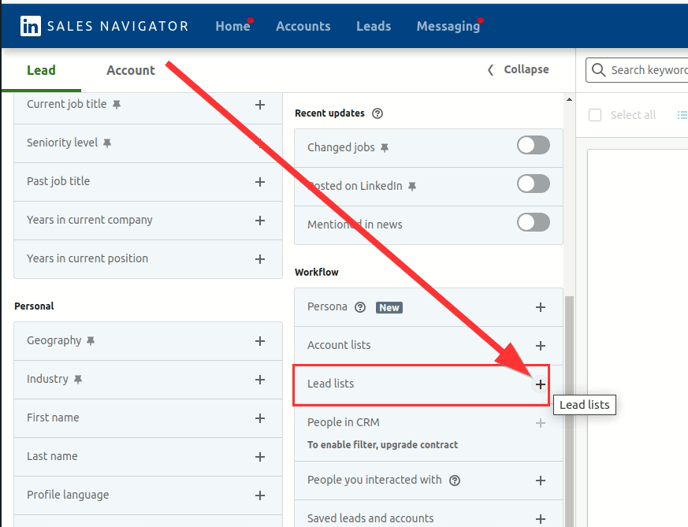The width and height of the screenshot is (688, 527).
Task: Enable the Changed jobs toggle
Action: pos(533,146)
